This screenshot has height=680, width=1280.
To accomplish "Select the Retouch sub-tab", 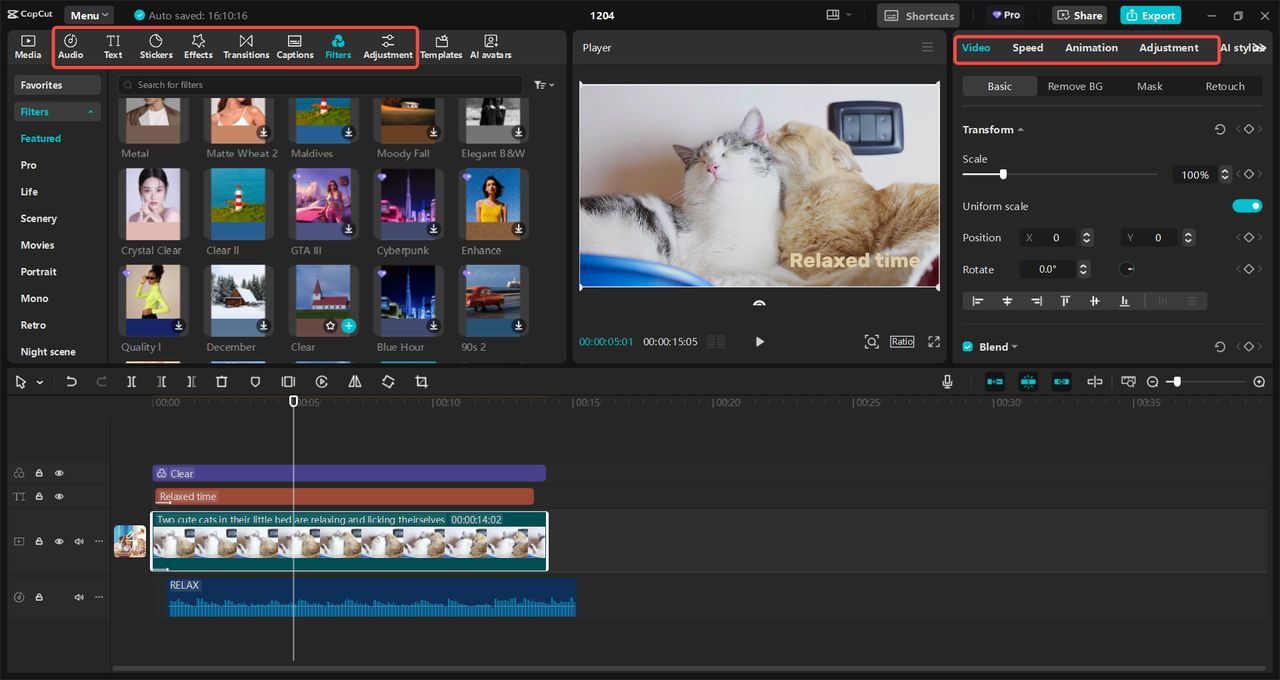I will tap(1225, 86).
